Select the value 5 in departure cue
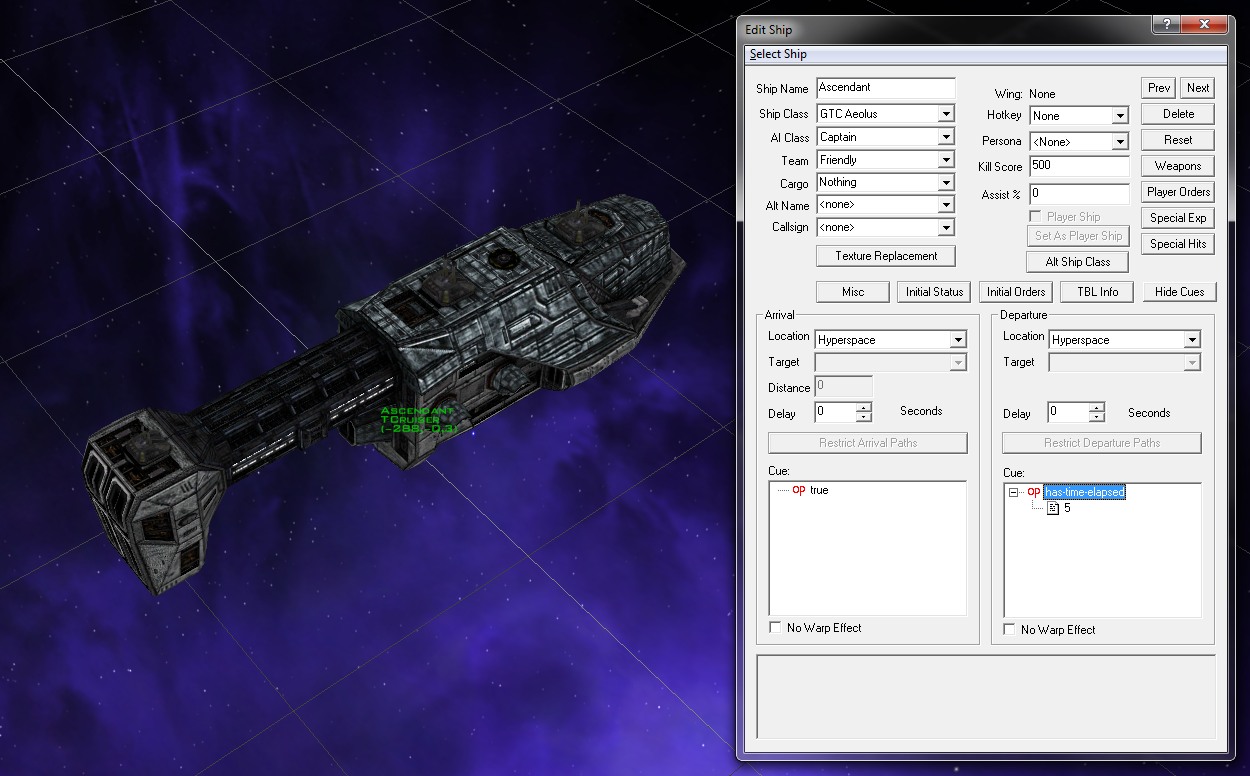 pos(1067,508)
